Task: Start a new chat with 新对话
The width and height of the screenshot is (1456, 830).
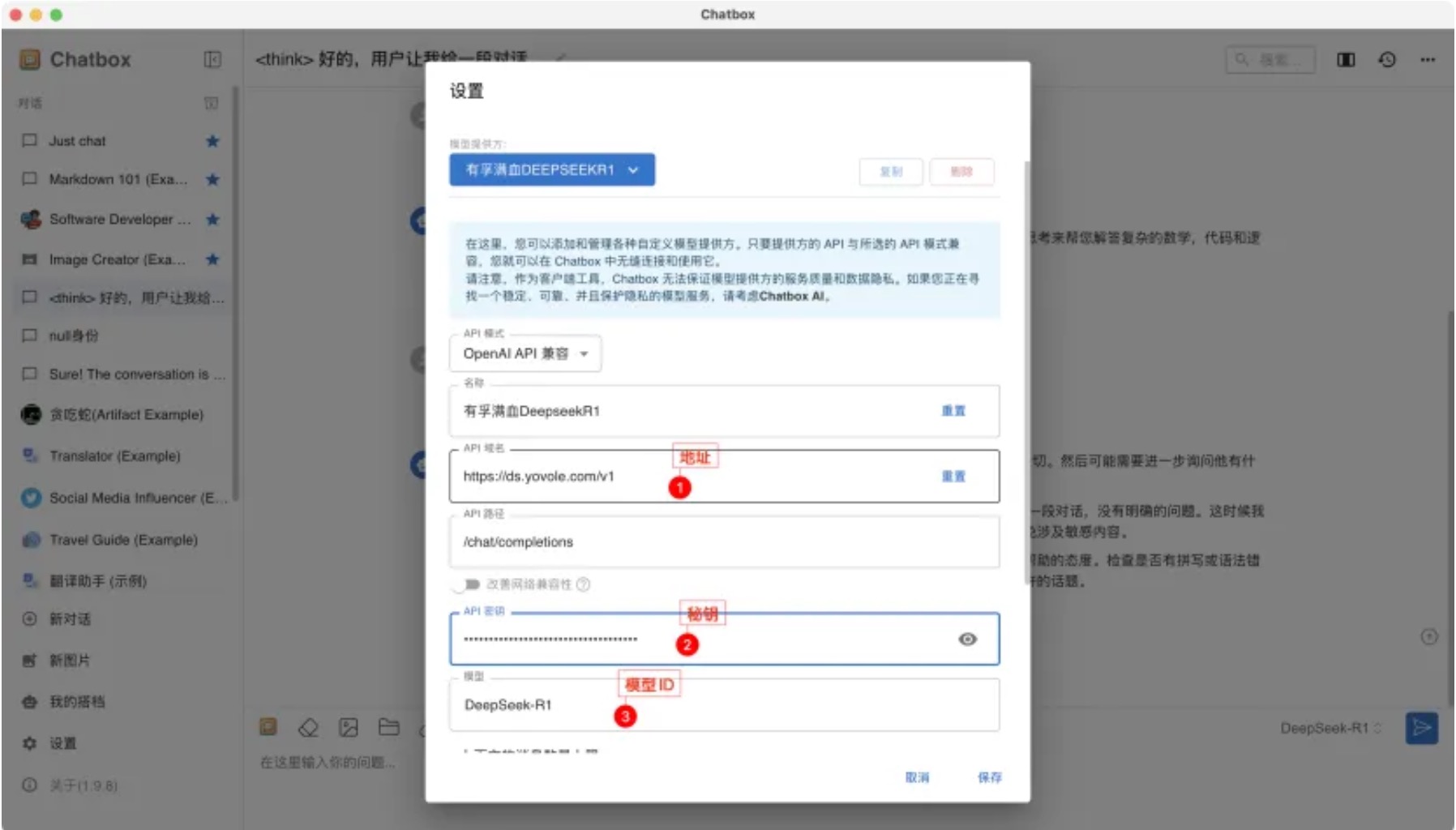Action: pos(122,619)
